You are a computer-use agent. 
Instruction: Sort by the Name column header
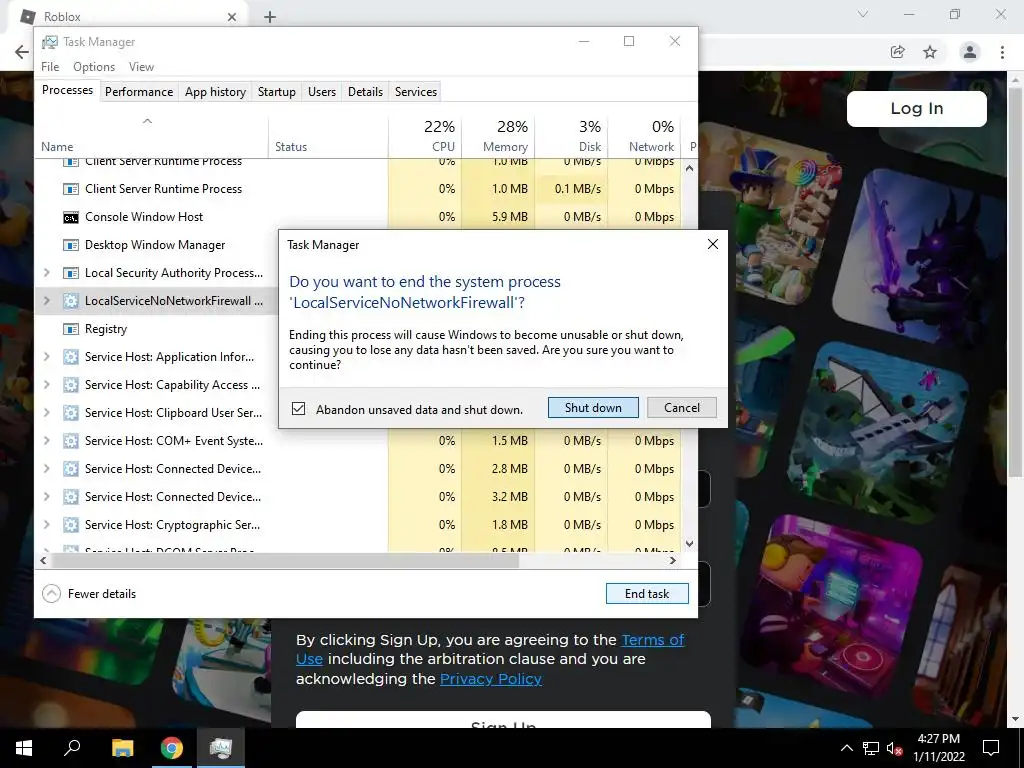152,136
